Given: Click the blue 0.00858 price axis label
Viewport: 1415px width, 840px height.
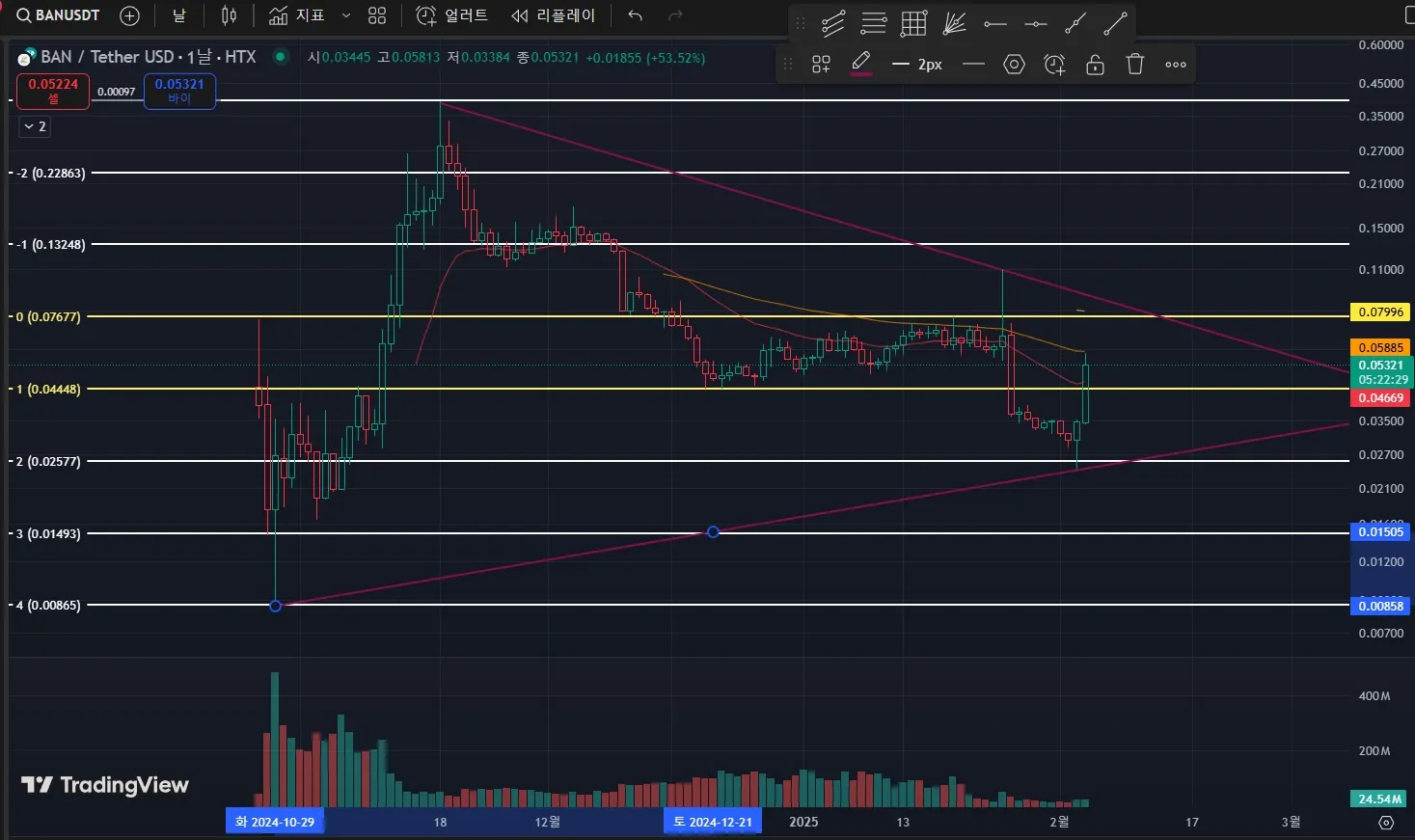Looking at the screenshot, I should (x=1380, y=606).
